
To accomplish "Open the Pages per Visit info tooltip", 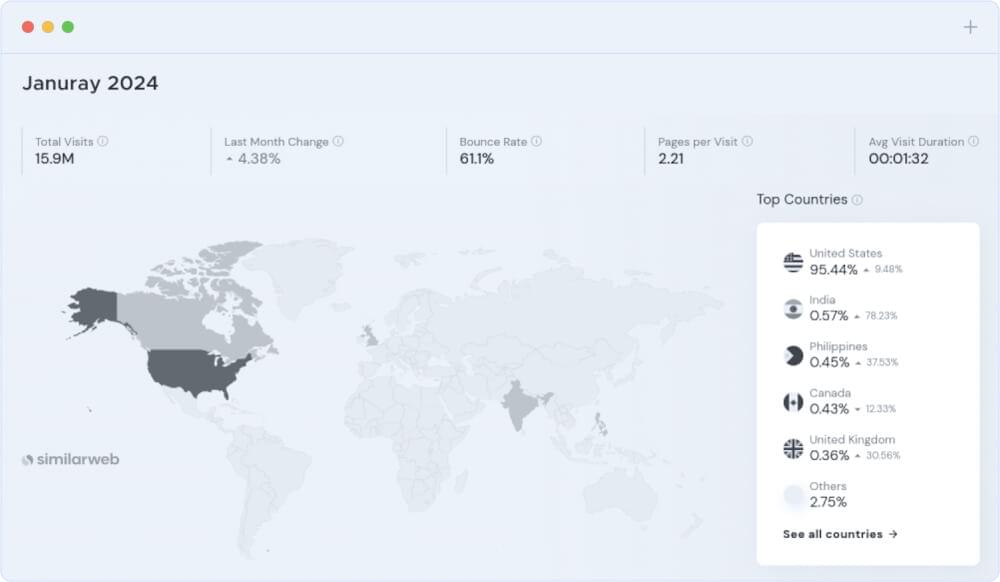I will 749,141.
